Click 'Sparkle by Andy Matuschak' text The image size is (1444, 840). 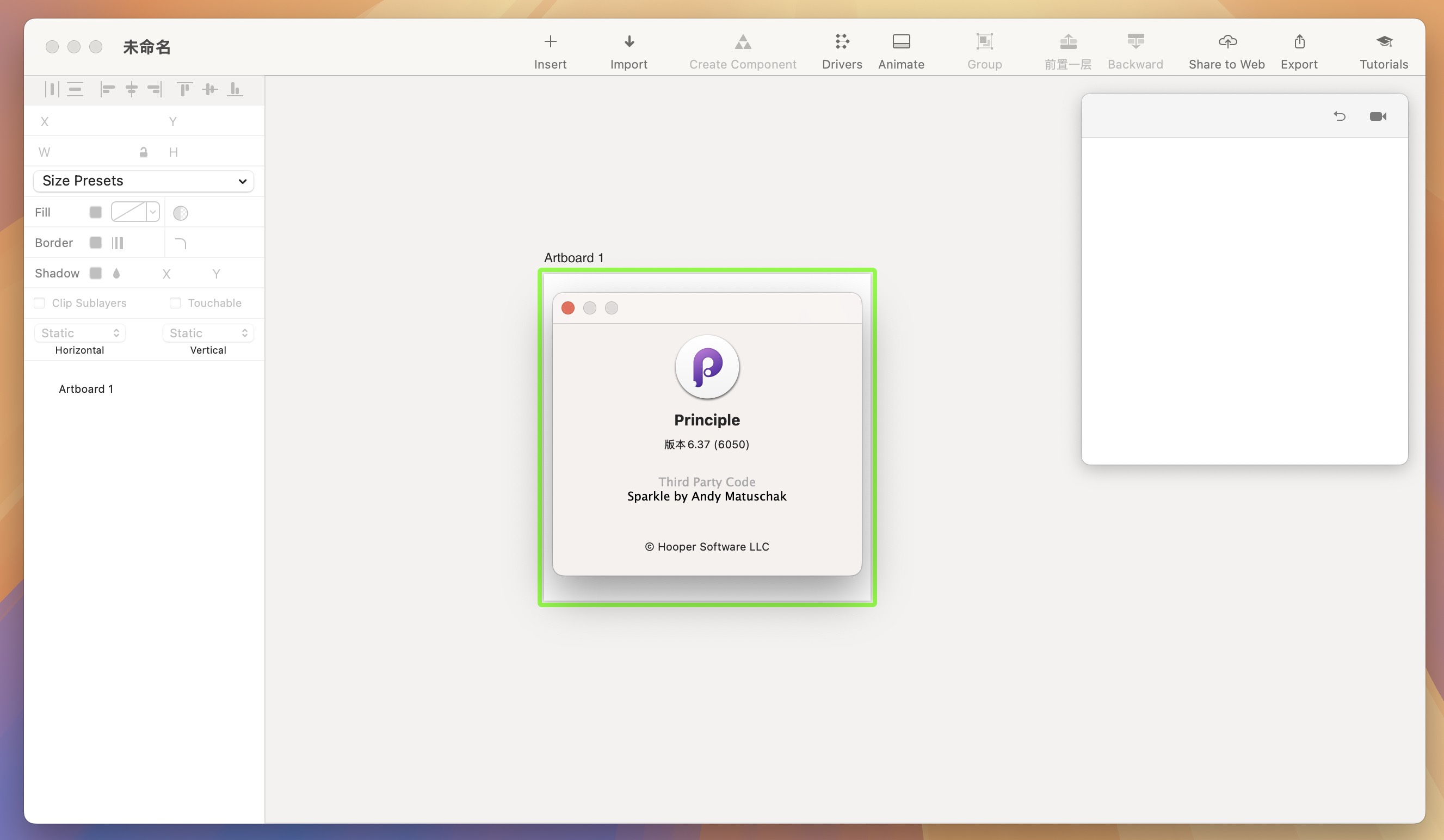707,496
